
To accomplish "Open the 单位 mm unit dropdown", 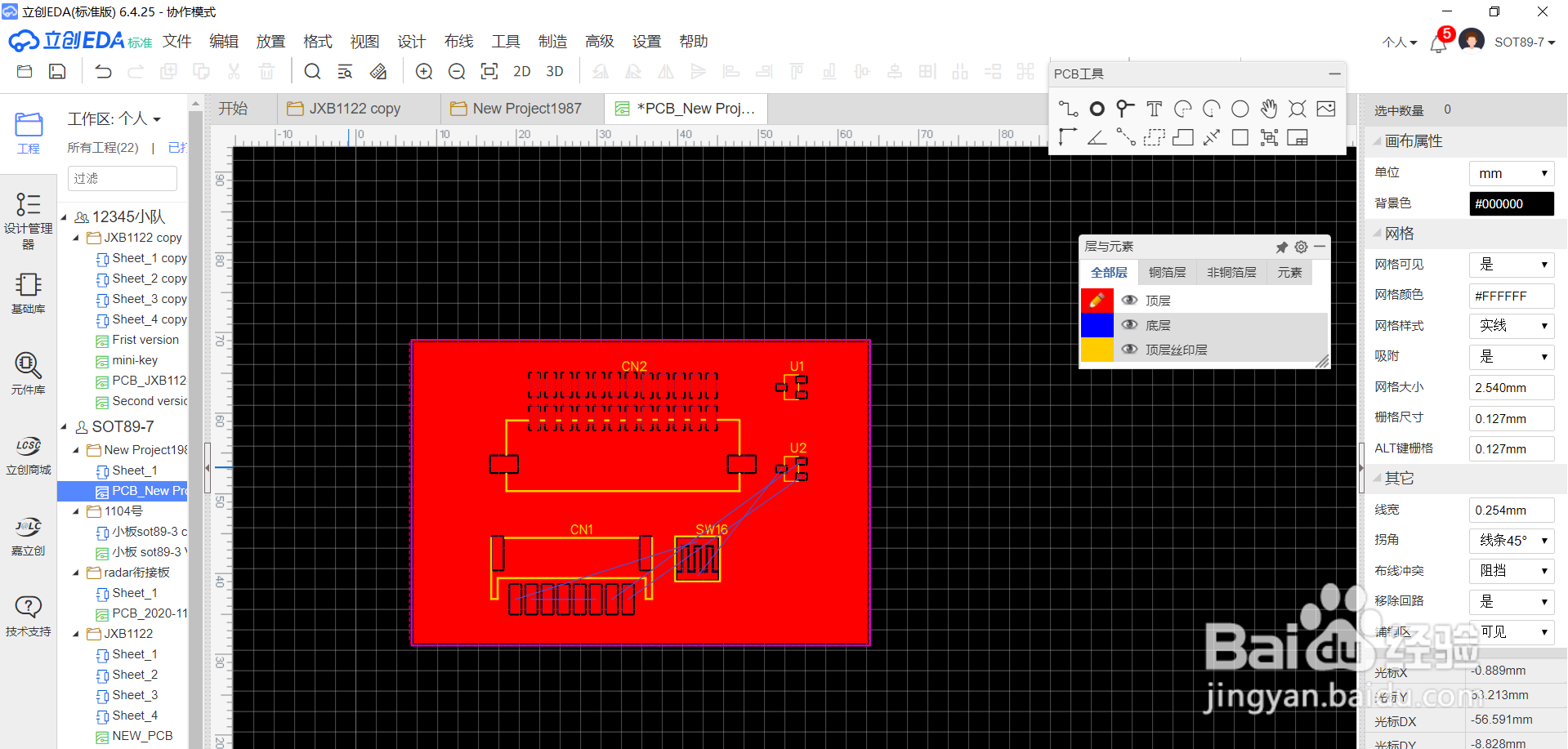I will click(x=1512, y=173).
